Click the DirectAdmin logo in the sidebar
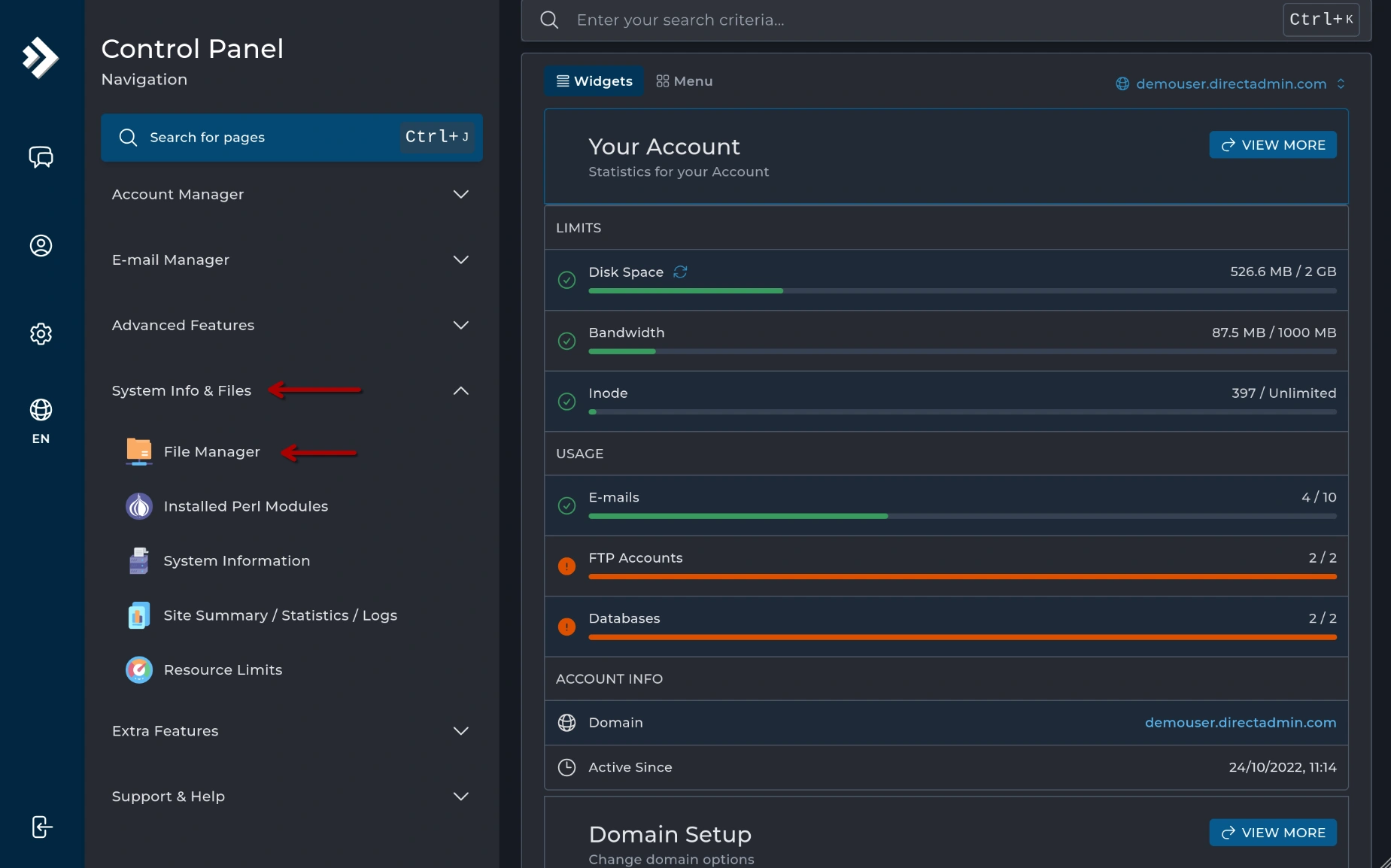The width and height of the screenshot is (1391, 868). 41,58
